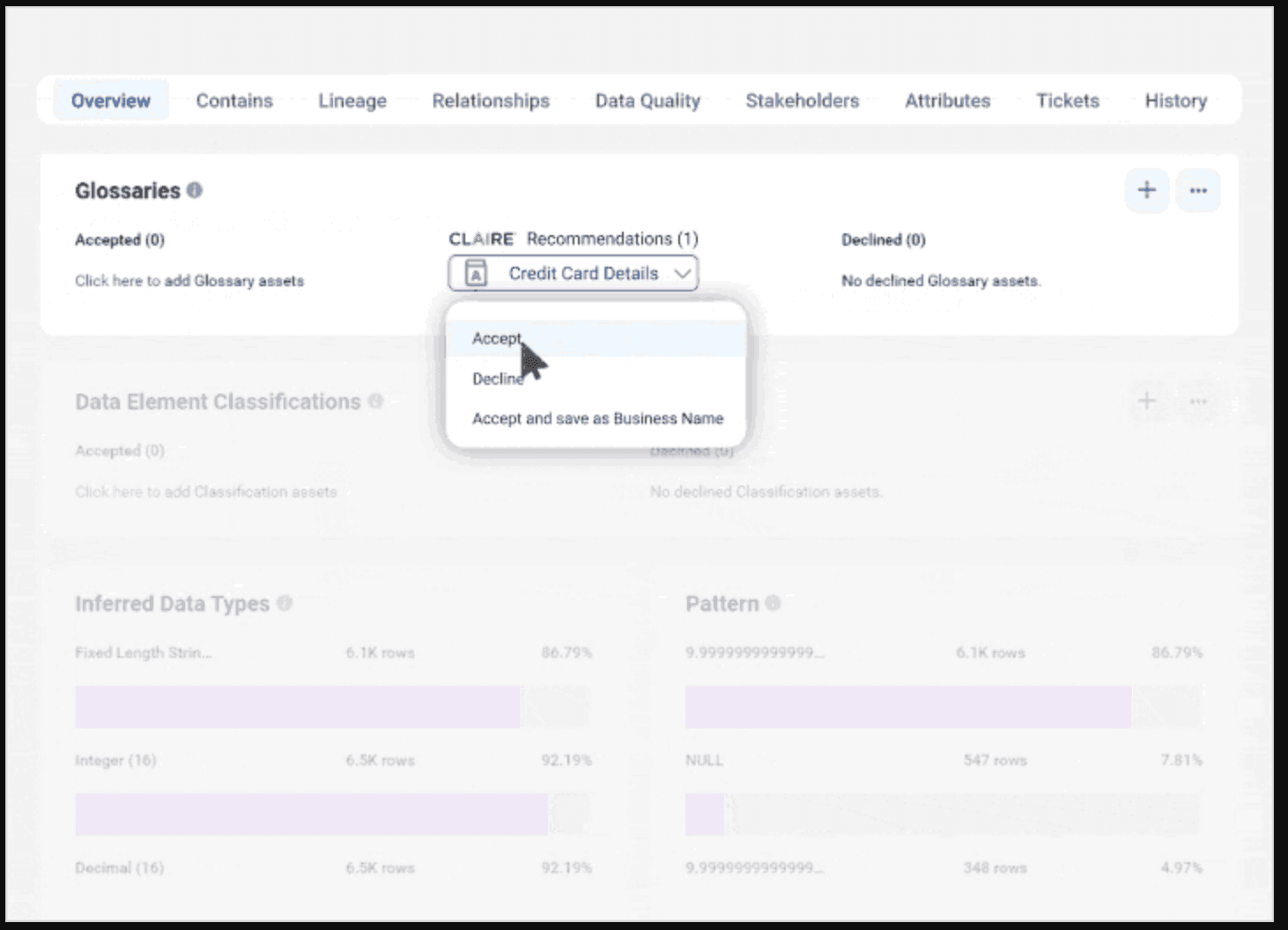Select Decline from the recommendation menu
1288x930 pixels.
pyautogui.click(x=498, y=379)
